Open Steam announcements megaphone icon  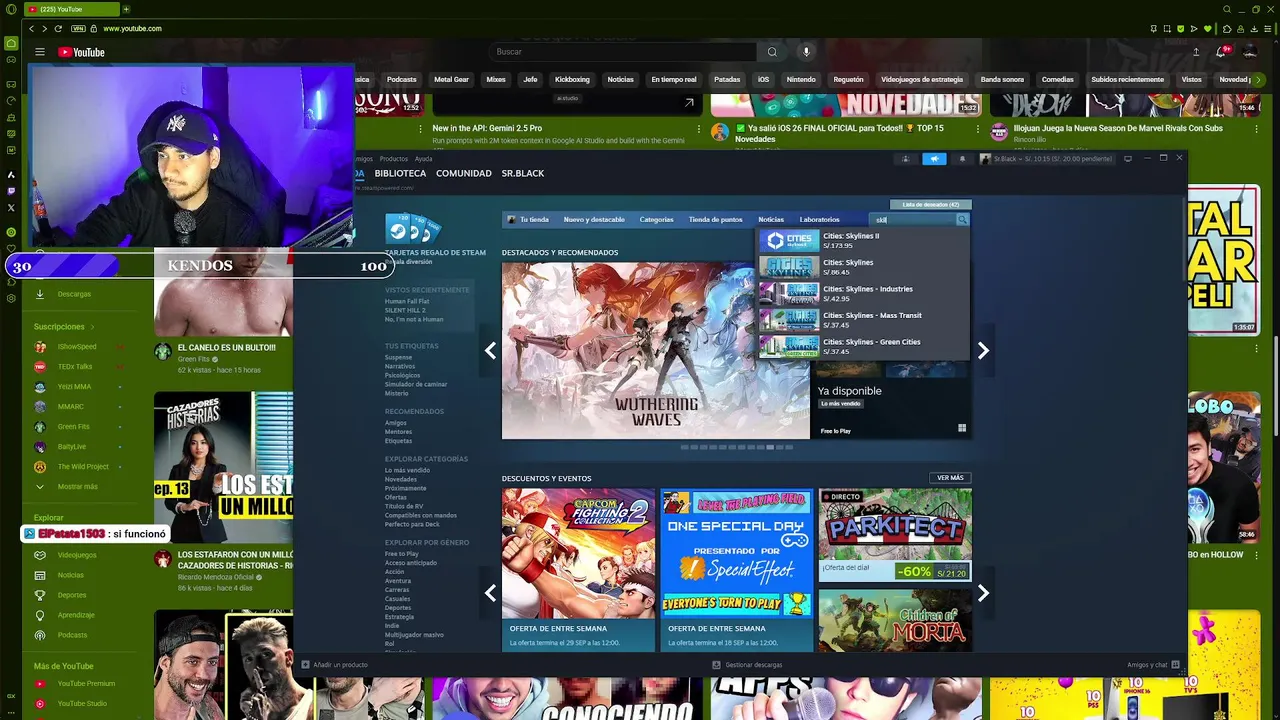(934, 159)
